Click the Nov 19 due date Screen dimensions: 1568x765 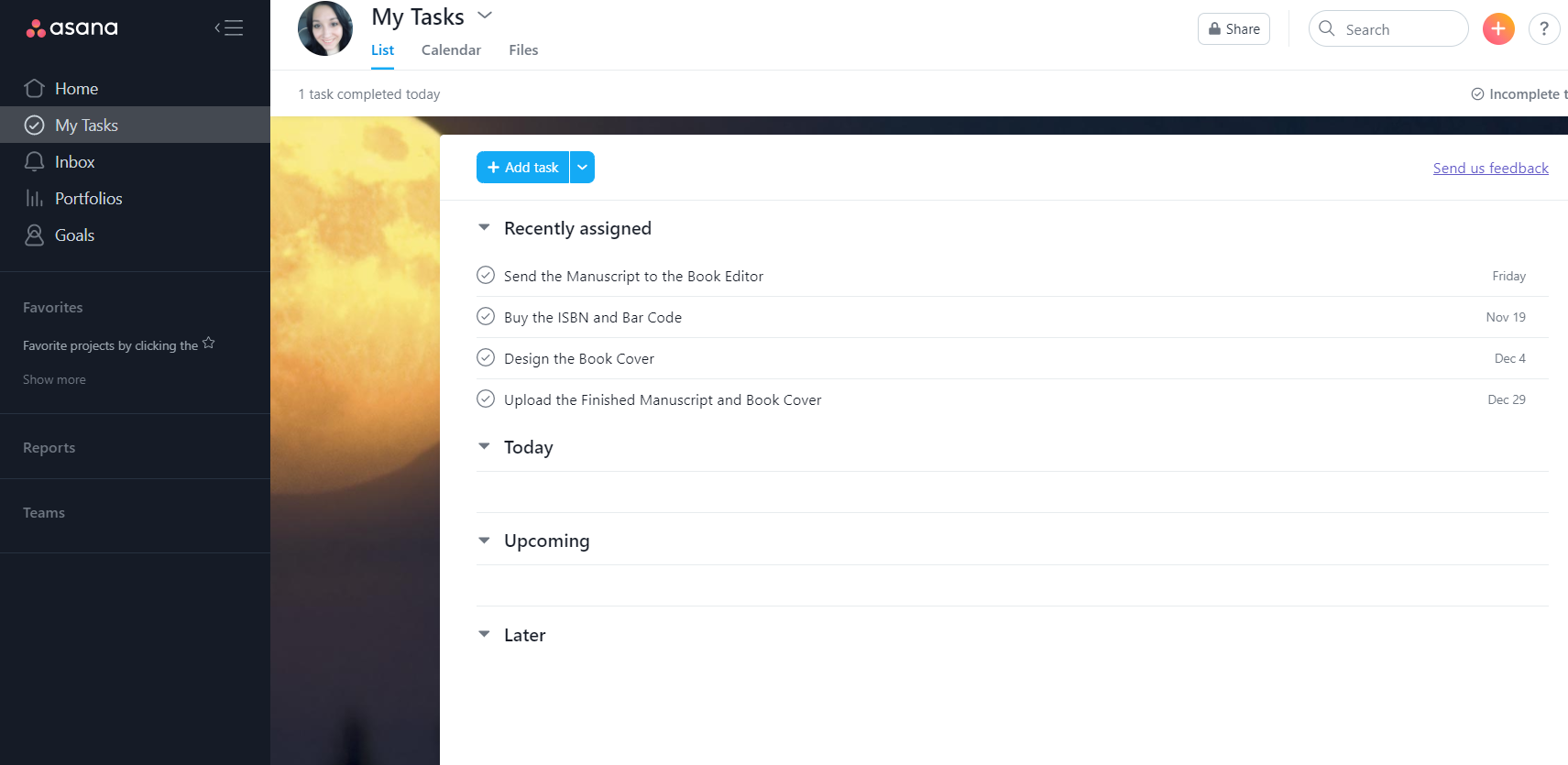(1506, 317)
